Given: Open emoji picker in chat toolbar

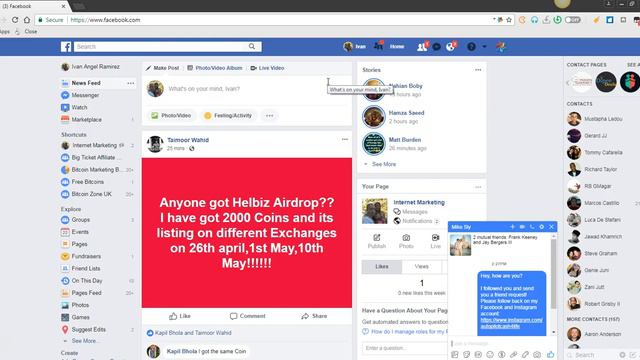Looking at the screenshot, I should (x=490, y=354).
